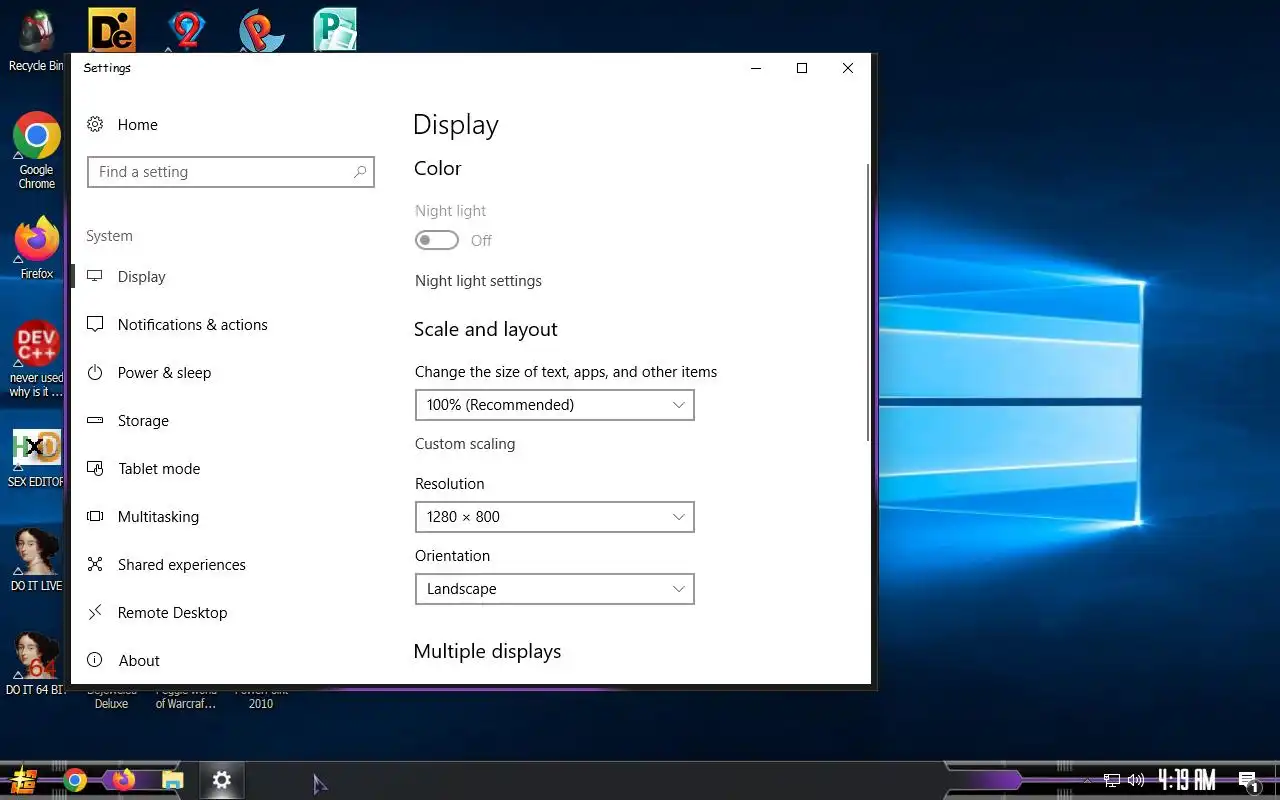Screen dimensions: 1280x800
Task: Click the volume speaker tray icon
Action: click(1136, 780)
